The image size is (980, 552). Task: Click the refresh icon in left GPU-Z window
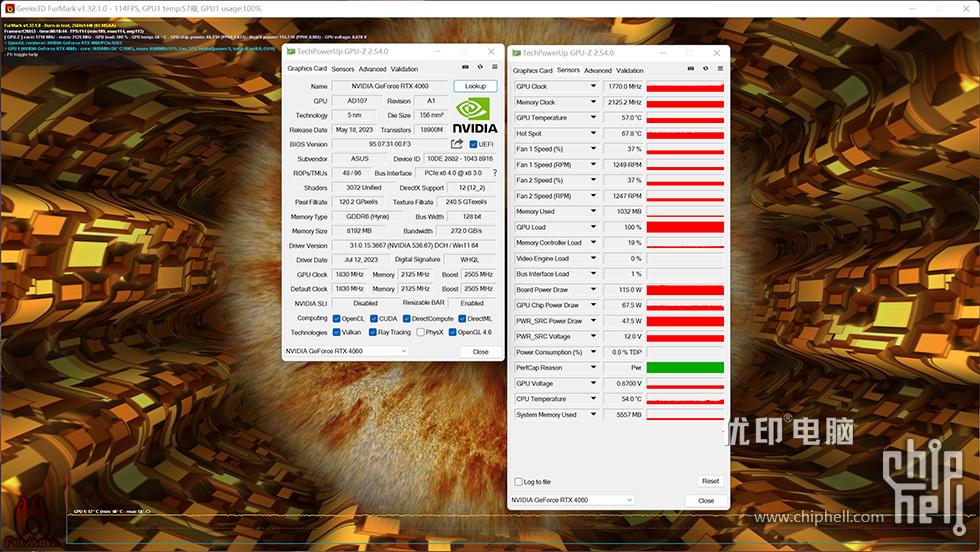tap(480, 67)
